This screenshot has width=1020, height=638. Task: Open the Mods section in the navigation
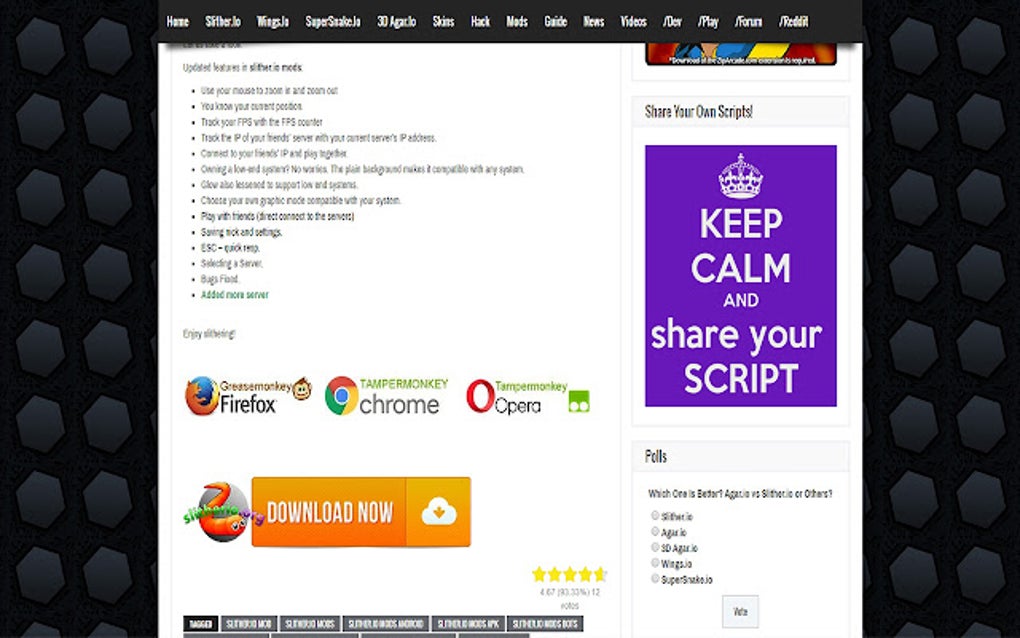coord(516,20)
